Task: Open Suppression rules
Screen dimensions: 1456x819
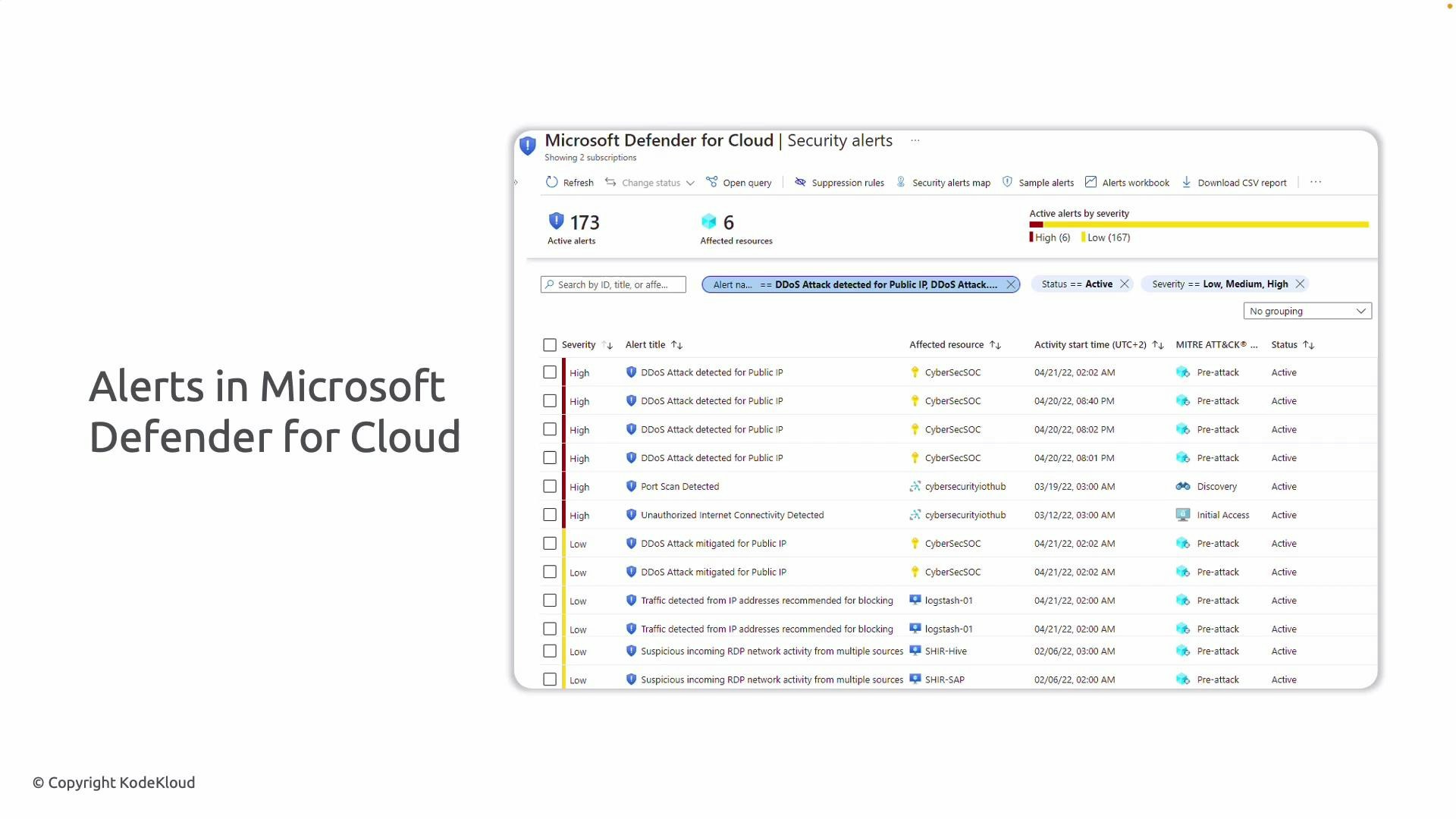Action: [839, 182]
